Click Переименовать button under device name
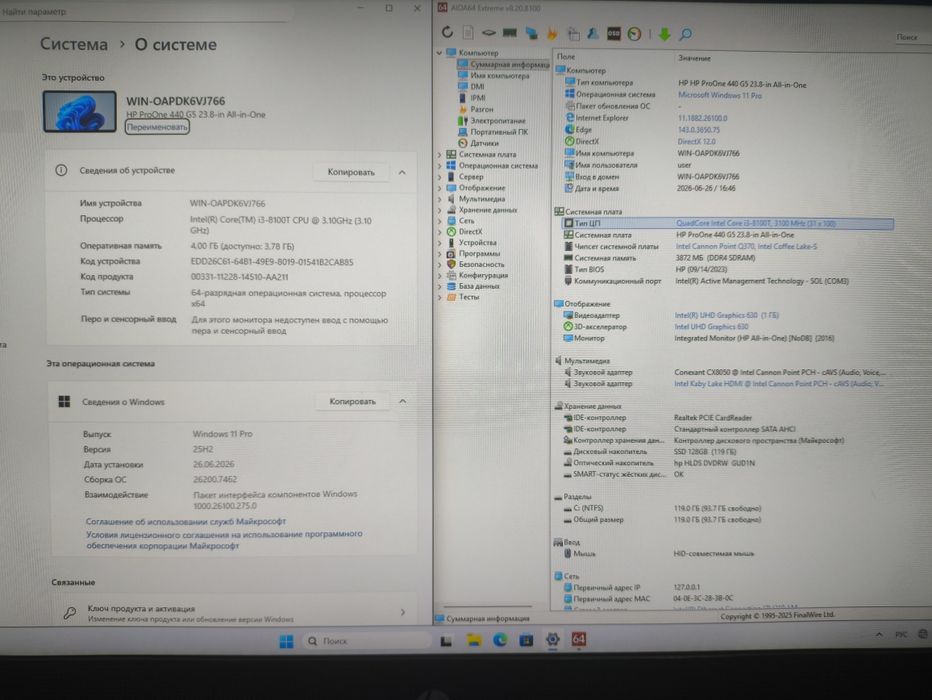The image size is (932, 700). (x=158, y=127)
